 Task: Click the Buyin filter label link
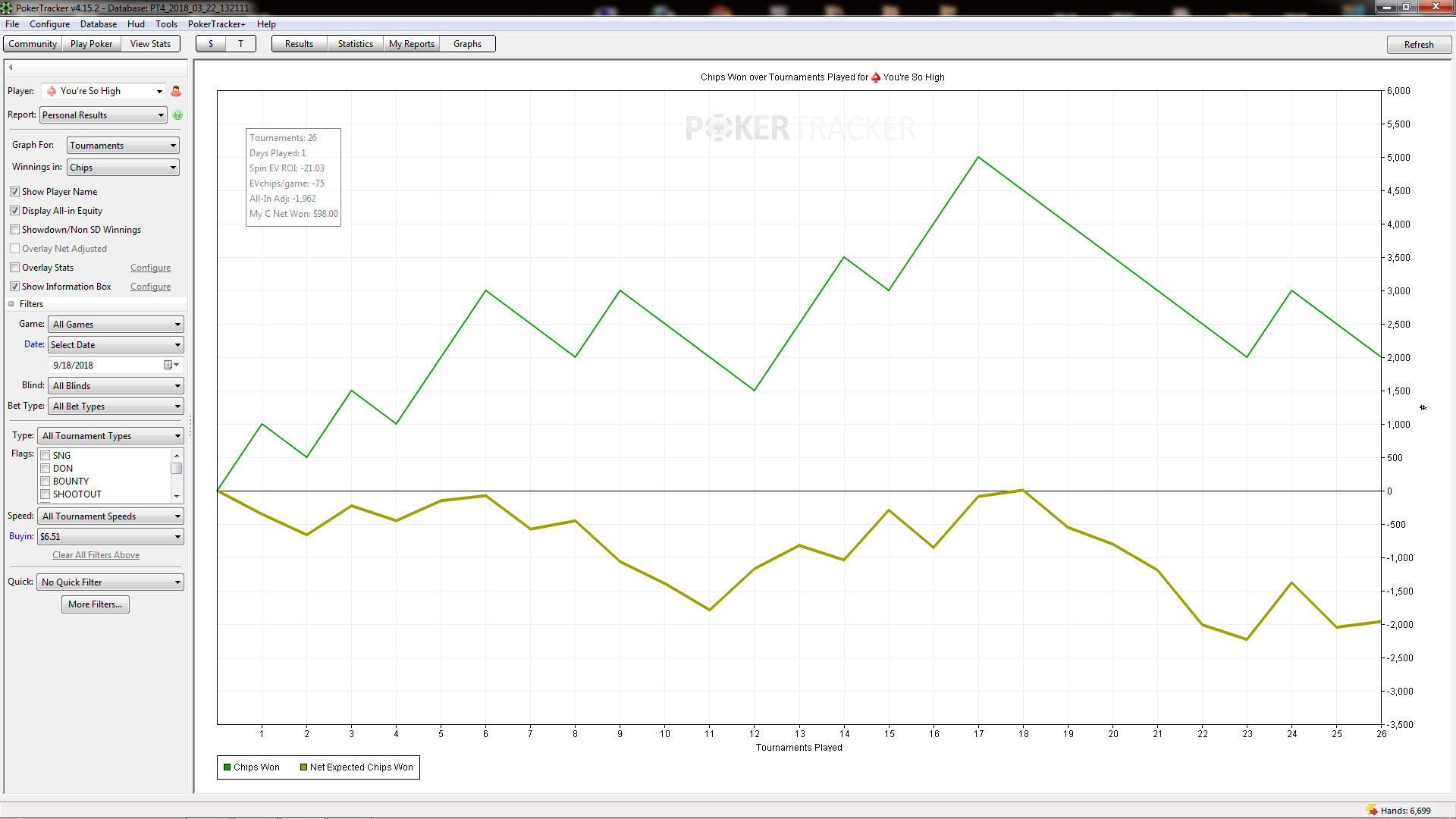tap(21, 536)
